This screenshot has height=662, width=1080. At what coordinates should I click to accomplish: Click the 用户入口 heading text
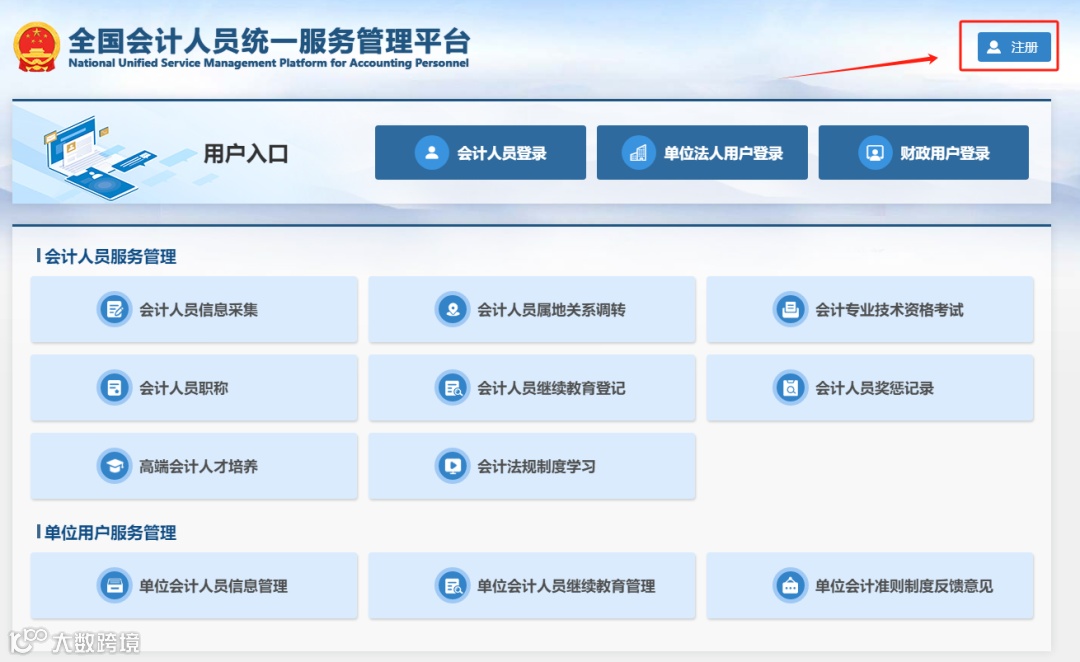coord(245,153)
